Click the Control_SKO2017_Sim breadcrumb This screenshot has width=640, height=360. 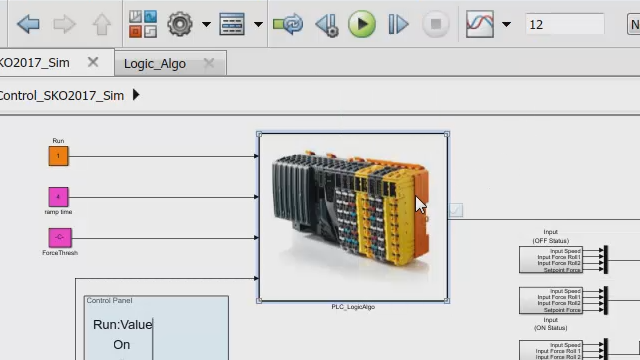61,96
